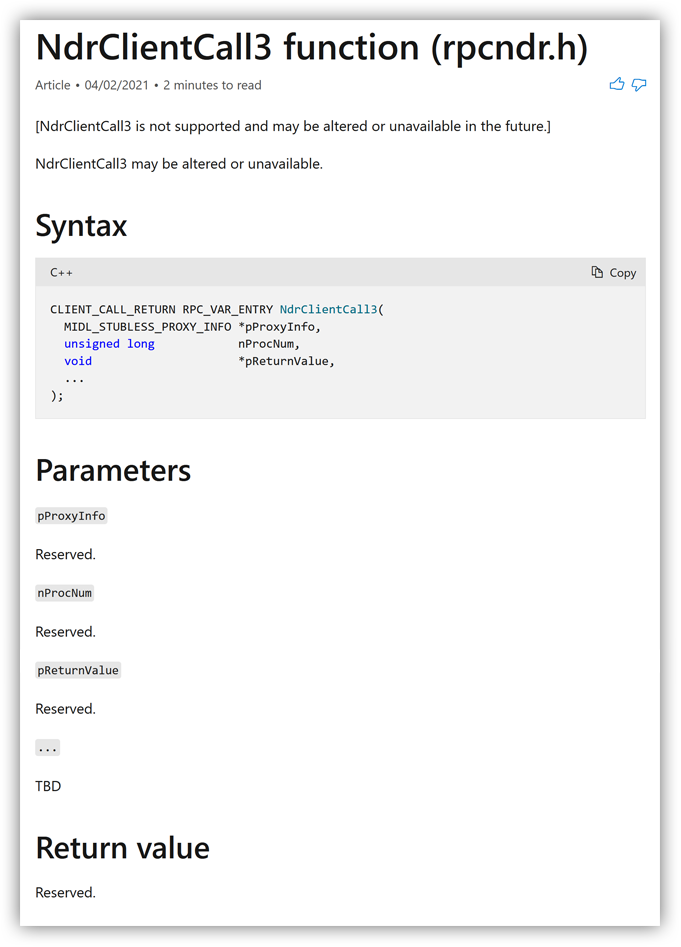Image resolution: width=681 pixels, height=947 pixels.
Task: Click CLIENT_CALL_RETURN in the code block
Action: pyautogui.click(x=113, y=309)
